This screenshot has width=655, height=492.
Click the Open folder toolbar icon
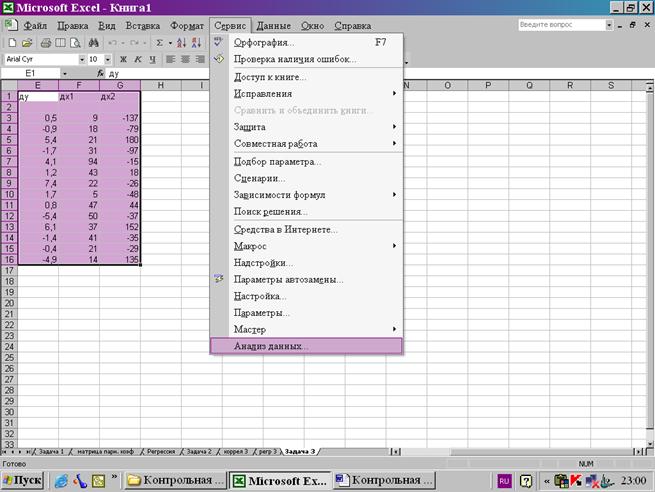point(27,43)
